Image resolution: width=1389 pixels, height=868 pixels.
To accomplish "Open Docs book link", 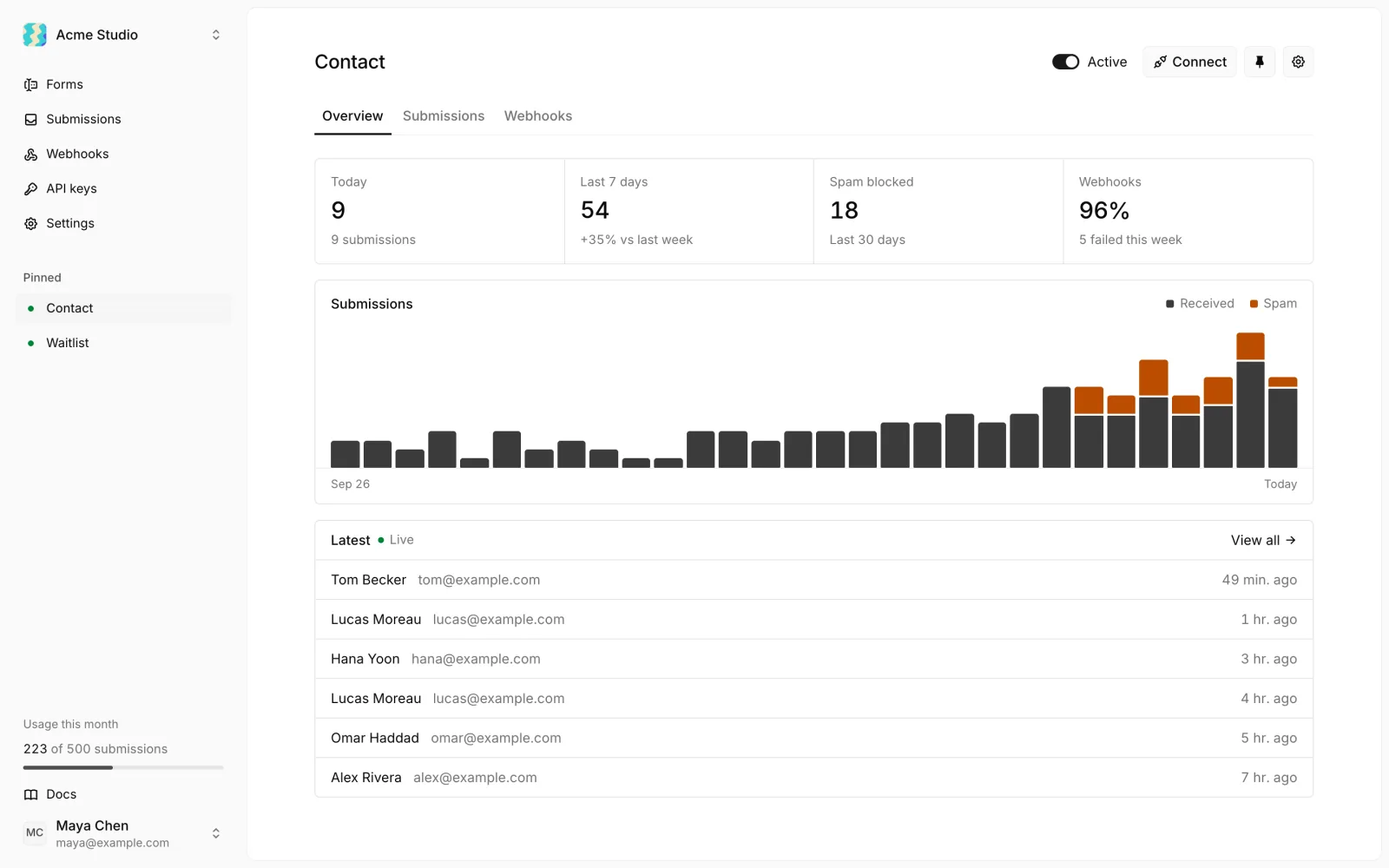I will point(123,794).
